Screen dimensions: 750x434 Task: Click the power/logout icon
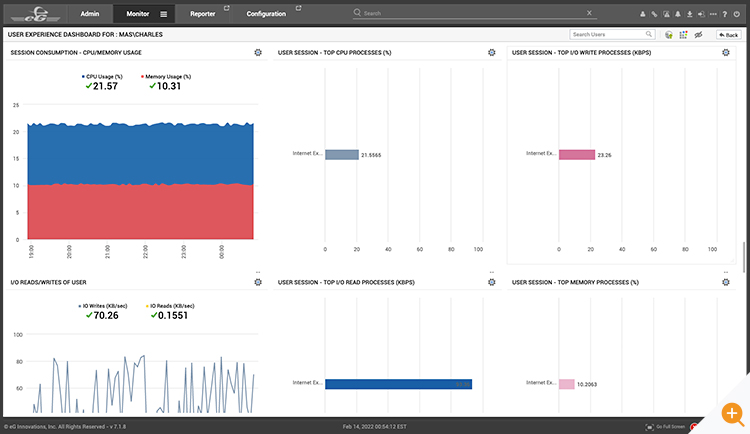[737, 14]
